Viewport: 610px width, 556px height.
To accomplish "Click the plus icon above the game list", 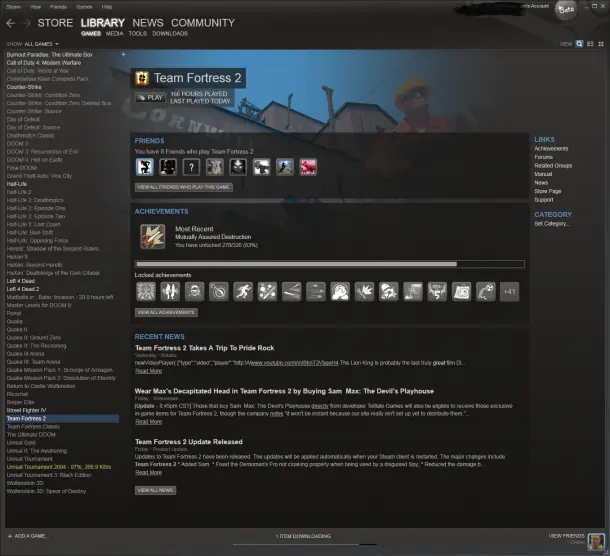I will (123, 54).
